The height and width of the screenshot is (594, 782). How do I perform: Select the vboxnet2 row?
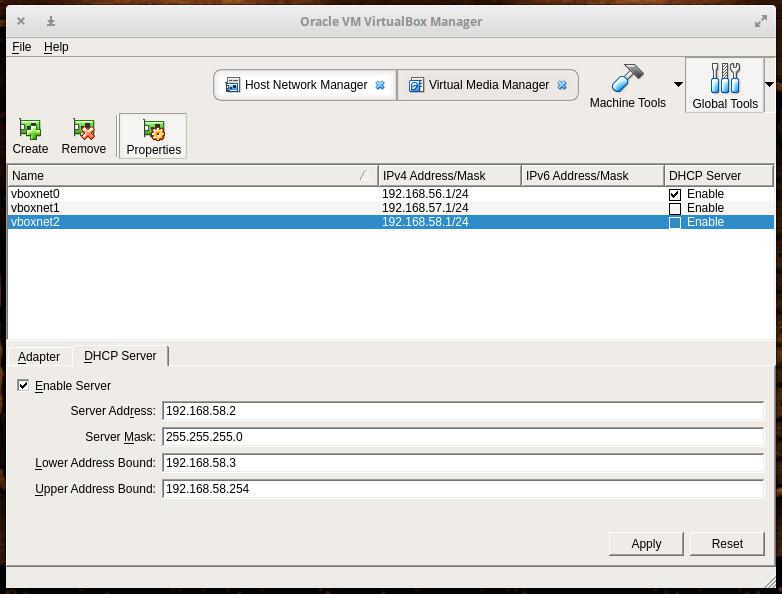pyautogui.click(x=391, y=222)
